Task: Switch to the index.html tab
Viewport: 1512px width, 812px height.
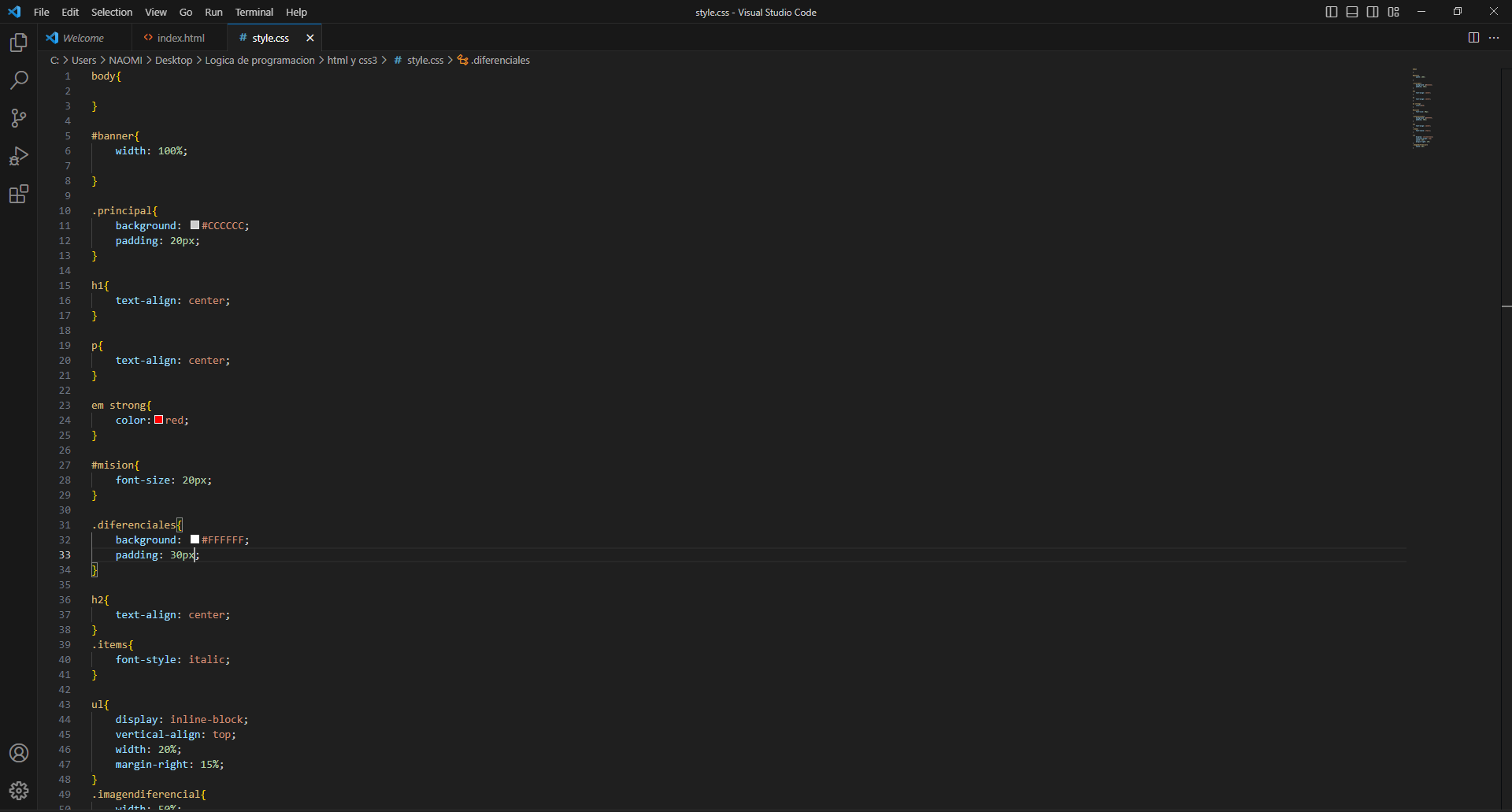Action: coord(180,38)
